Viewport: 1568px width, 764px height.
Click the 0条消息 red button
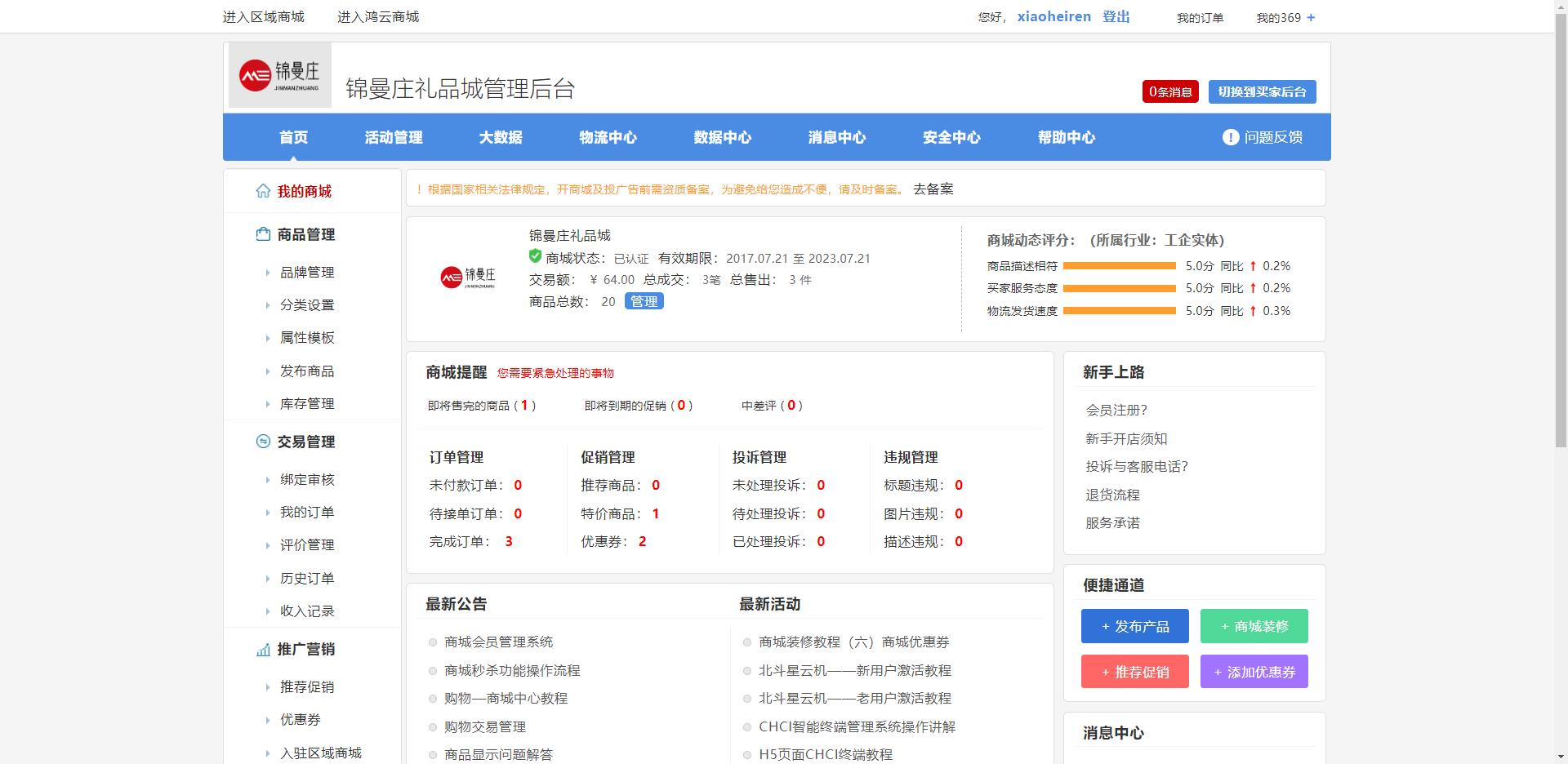coord(1170,91)
